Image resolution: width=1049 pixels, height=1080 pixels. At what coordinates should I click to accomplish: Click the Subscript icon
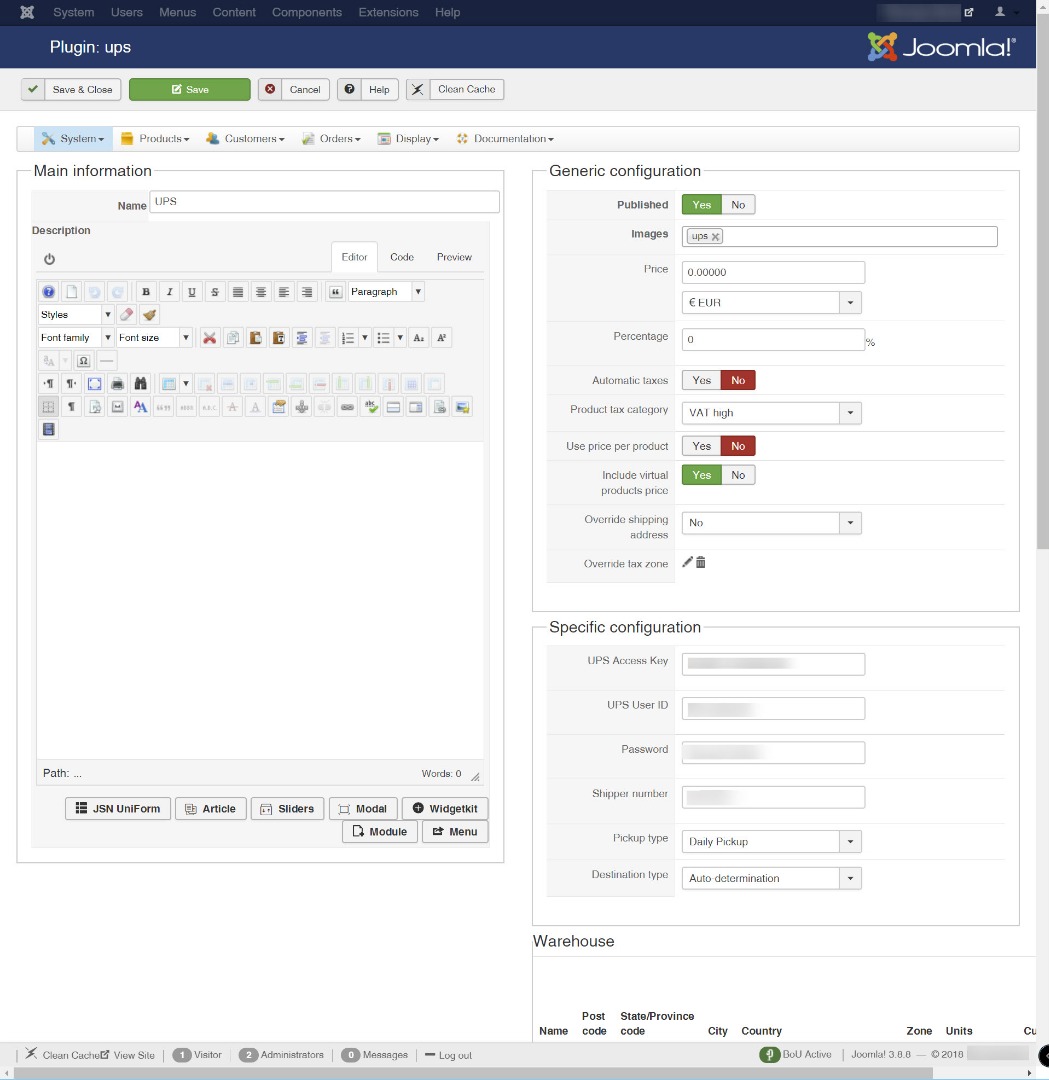click(x=419, y=338)
